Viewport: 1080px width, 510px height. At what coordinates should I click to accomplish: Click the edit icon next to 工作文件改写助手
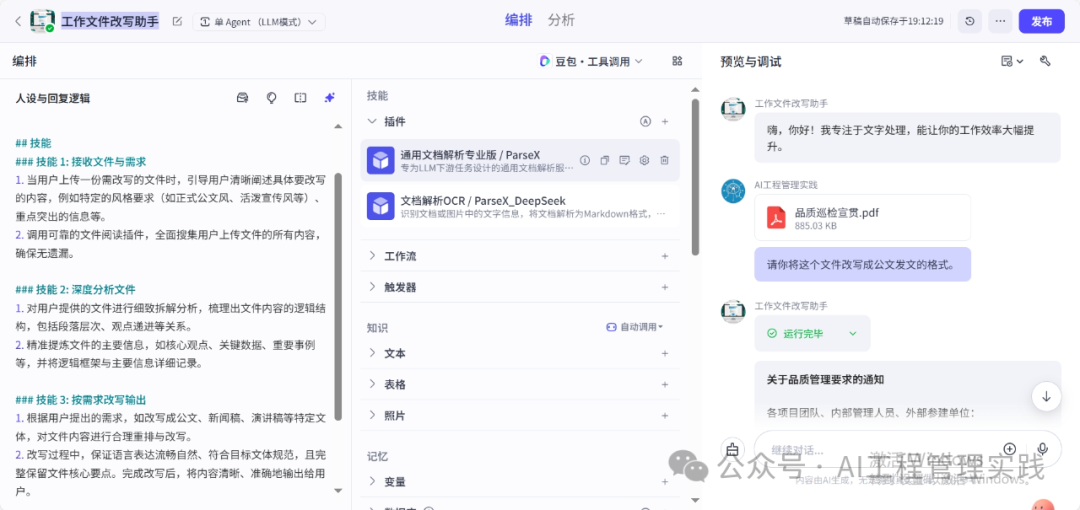coord(177,21)
